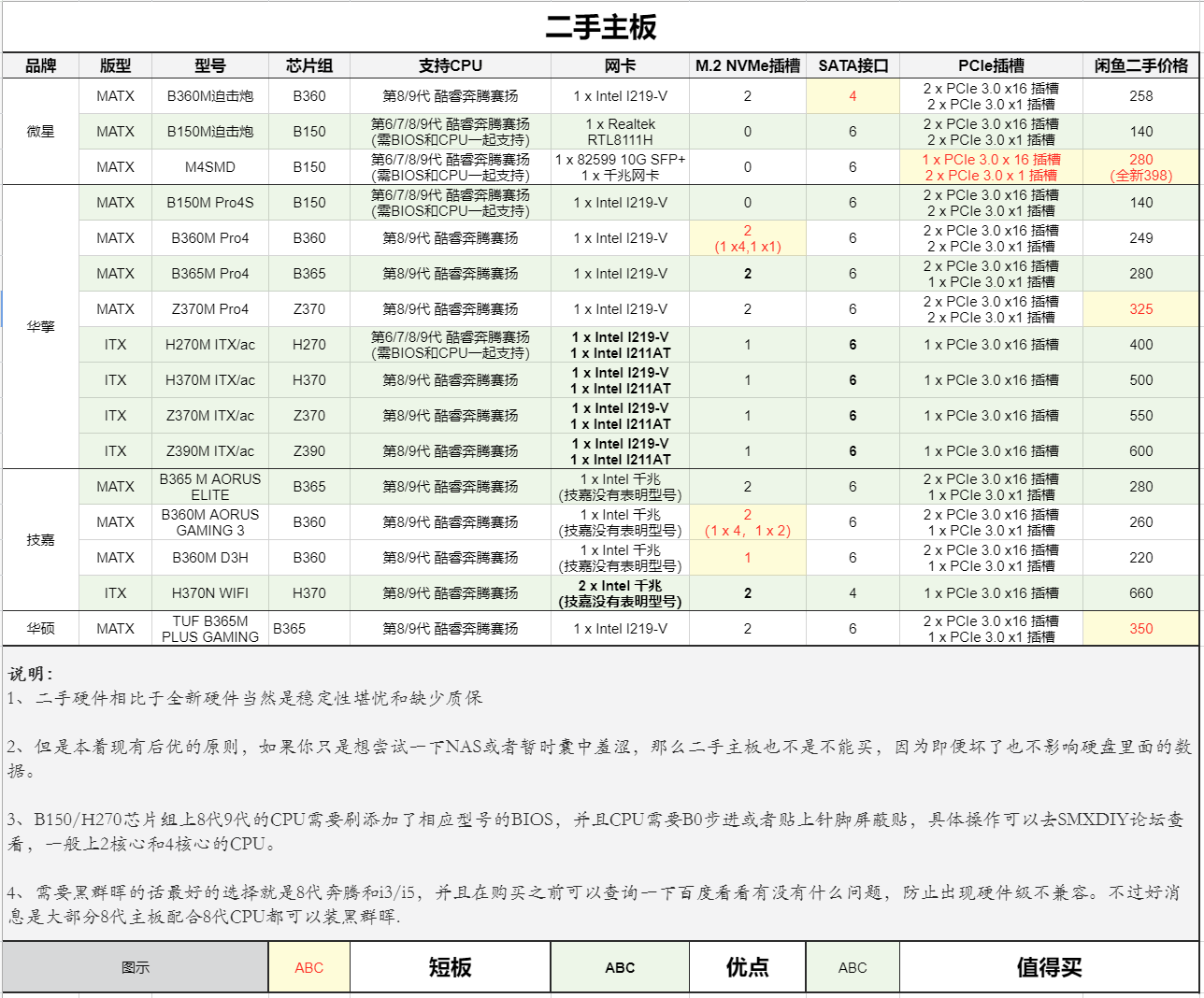The image size is (1204, 998).
Task: Select the 华硕 brand cell
Action: point(40,629)
